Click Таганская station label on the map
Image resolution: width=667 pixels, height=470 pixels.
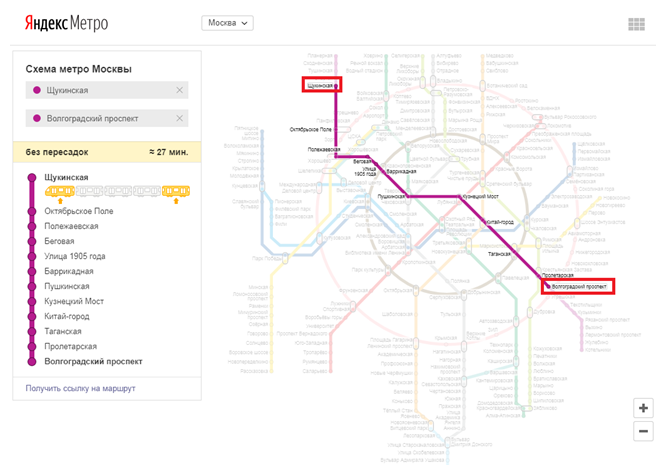499,254
